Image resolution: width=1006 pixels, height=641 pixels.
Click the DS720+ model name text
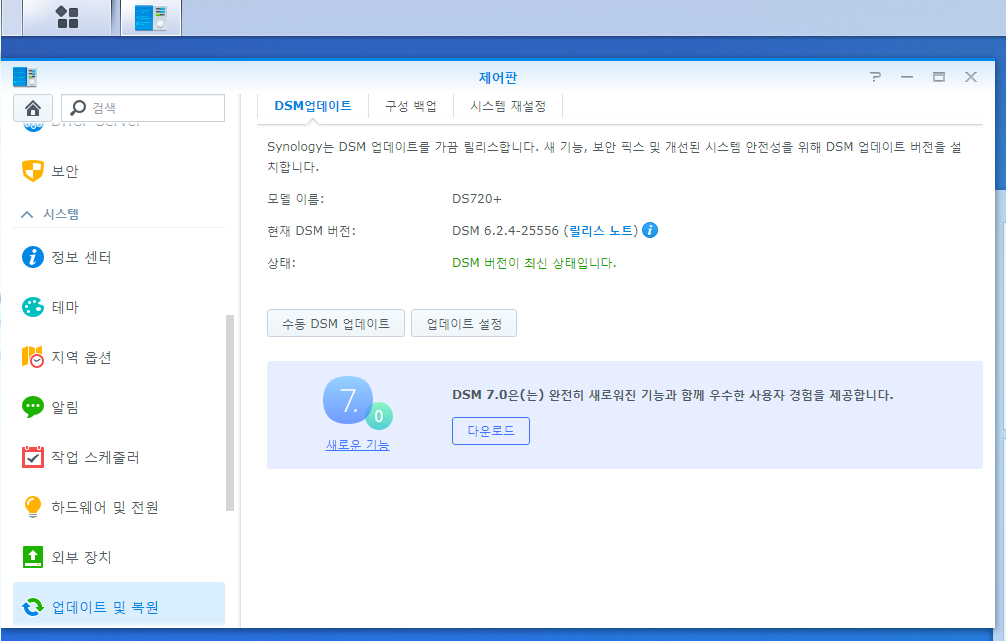(477, 199)
